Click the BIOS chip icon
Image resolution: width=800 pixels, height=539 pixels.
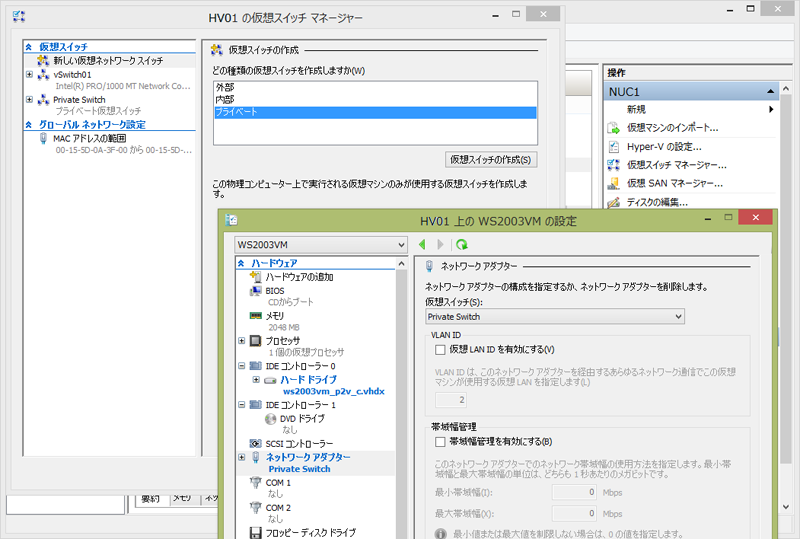click(x=255, y=290)
